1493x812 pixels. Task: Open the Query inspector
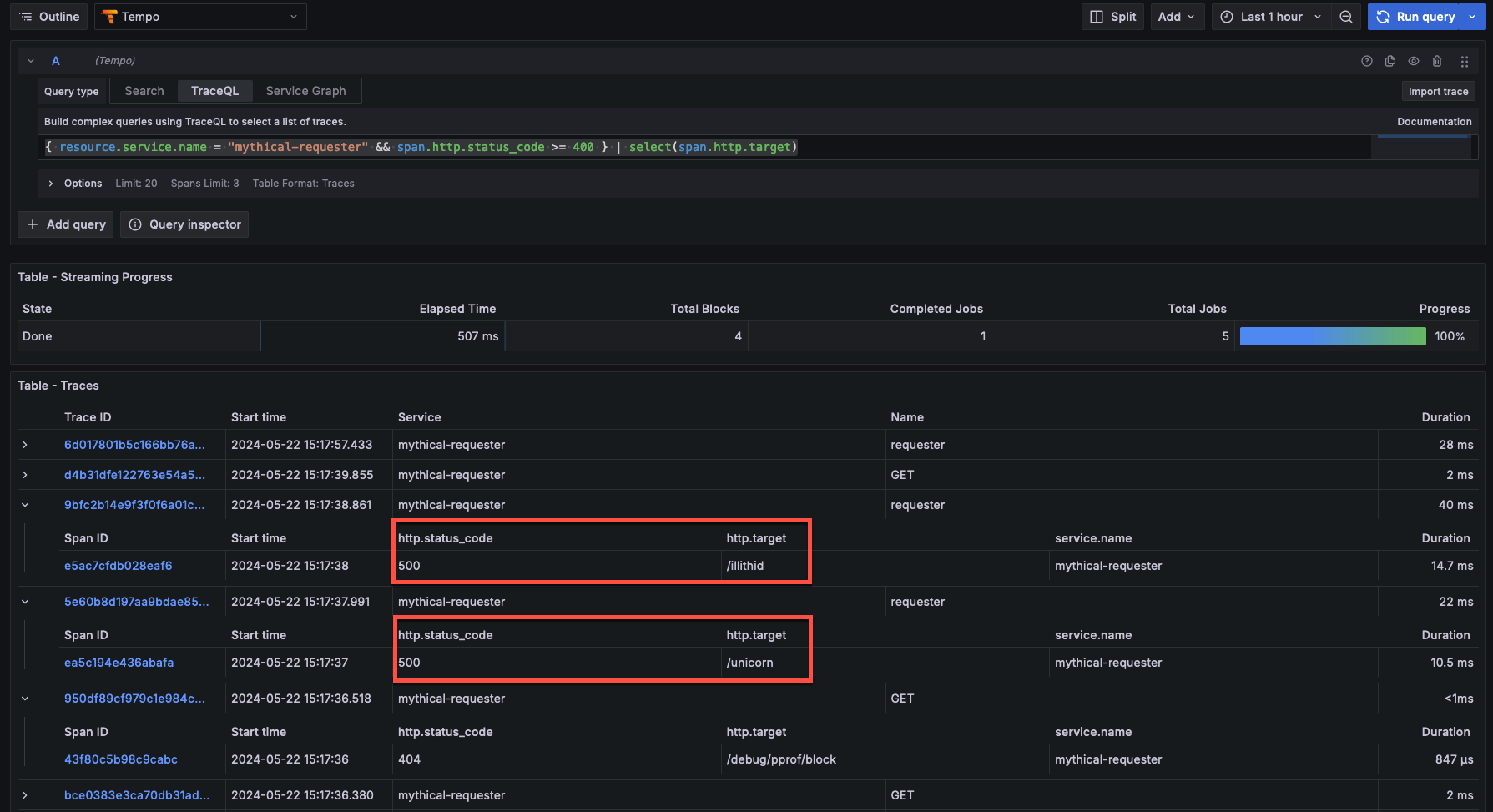[184, 224]
